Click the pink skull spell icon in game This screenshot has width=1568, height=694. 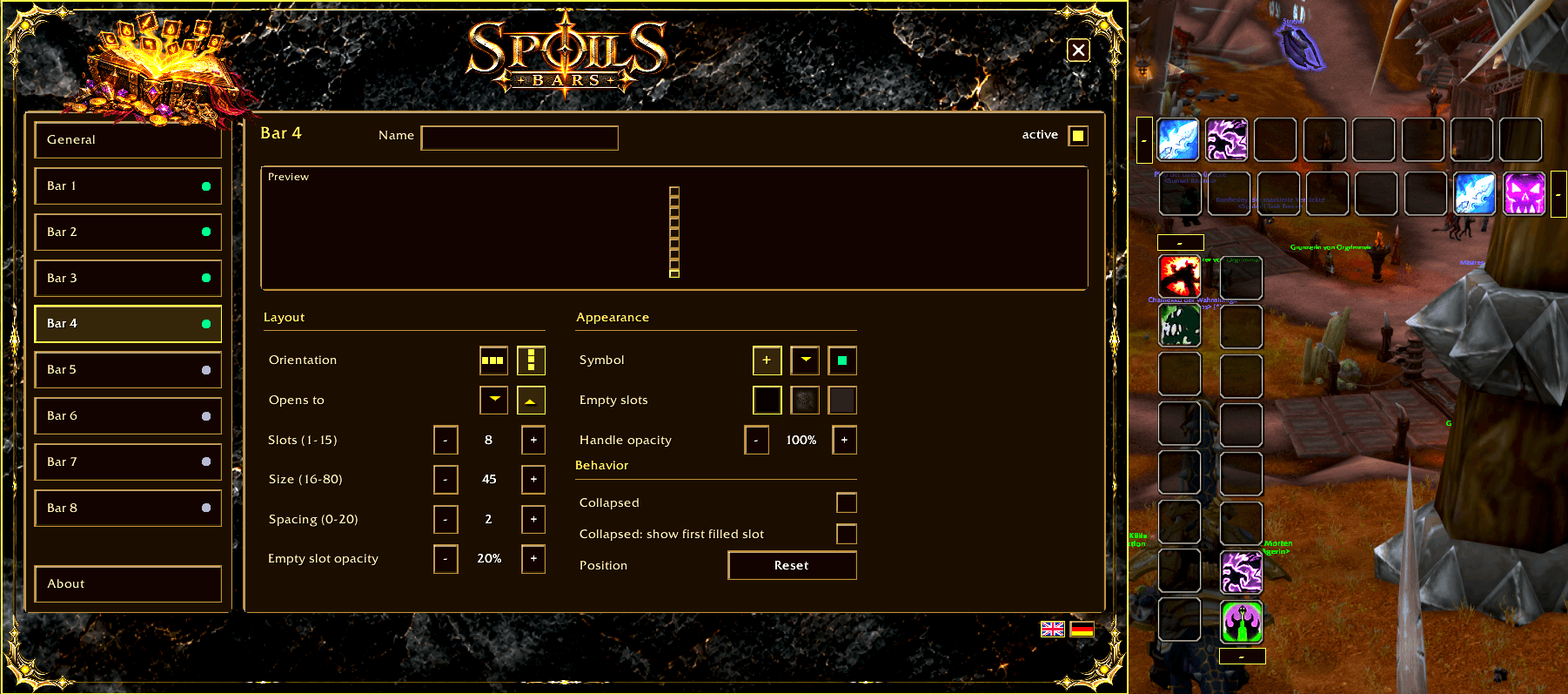pos(1524,193)
